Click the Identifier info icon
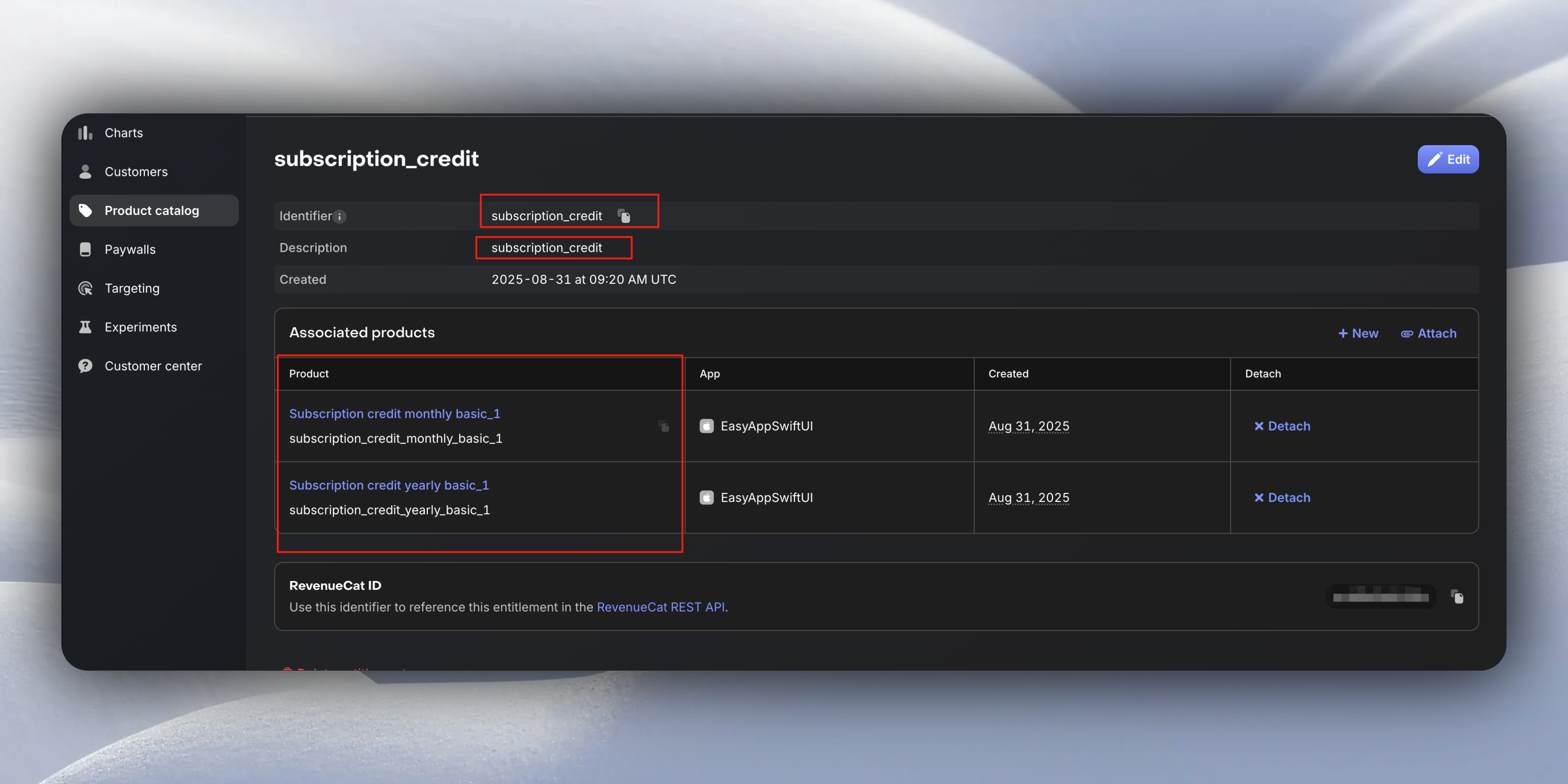Image resolution: width=1568 pixels, height=784 pixels. click(340, 216)
